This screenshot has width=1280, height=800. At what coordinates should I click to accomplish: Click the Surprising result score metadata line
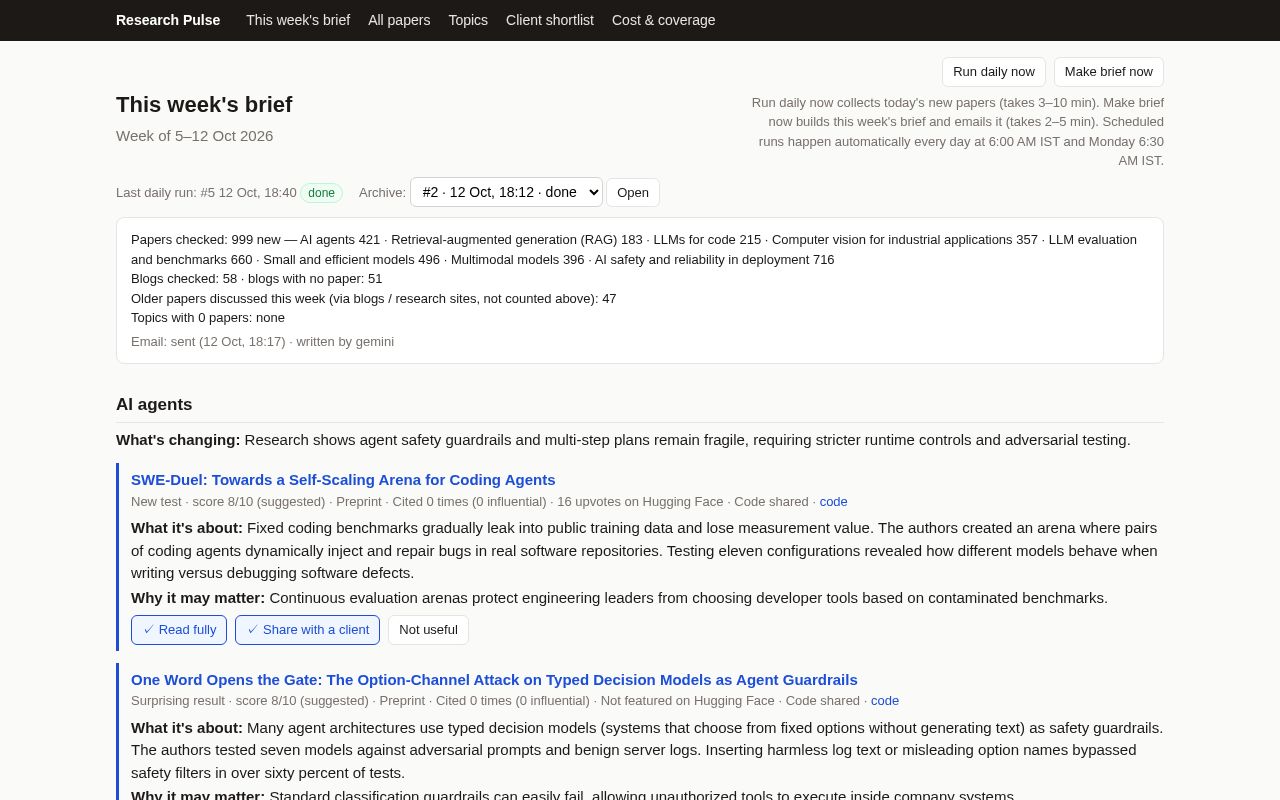pyautogui.click(x=515, y=701)
